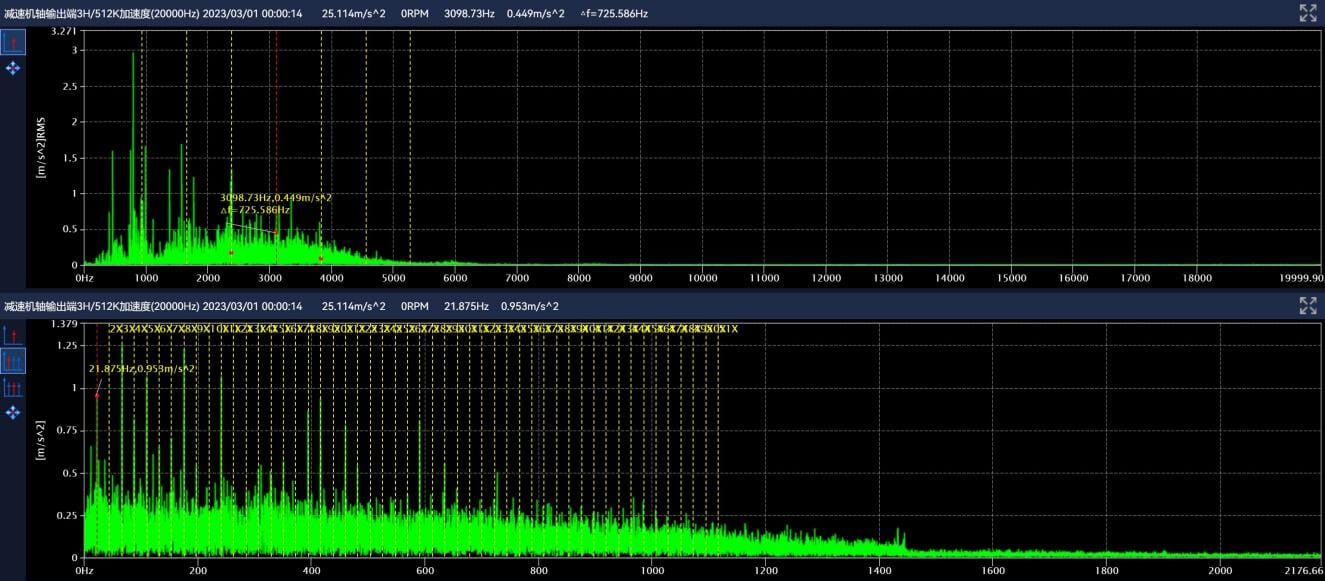
Task: Activate pan/move tool in lower spectrum chart
Action: coord(13,412)
